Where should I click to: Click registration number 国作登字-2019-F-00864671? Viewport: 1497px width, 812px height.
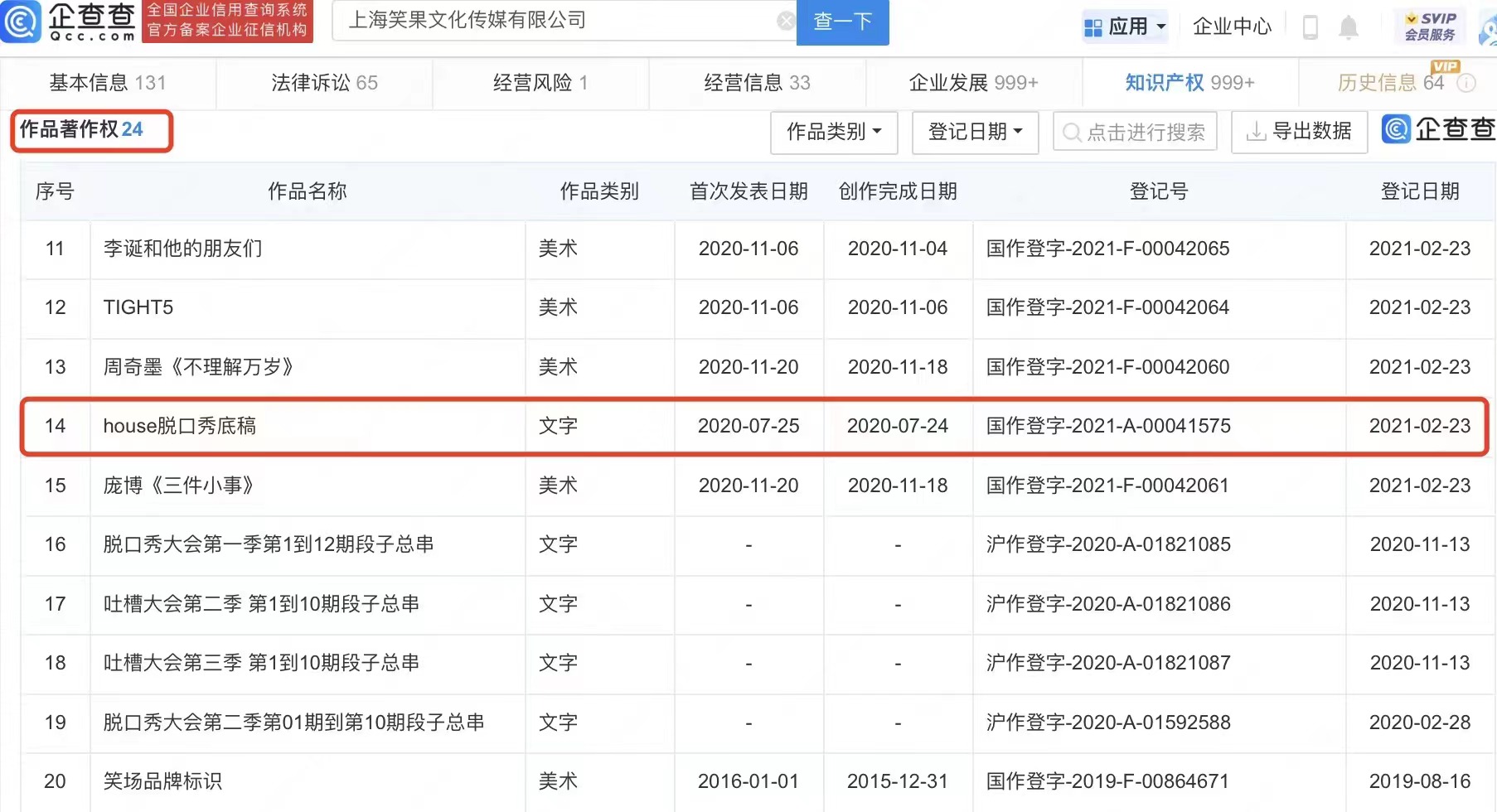click(x=1107, y=781)
